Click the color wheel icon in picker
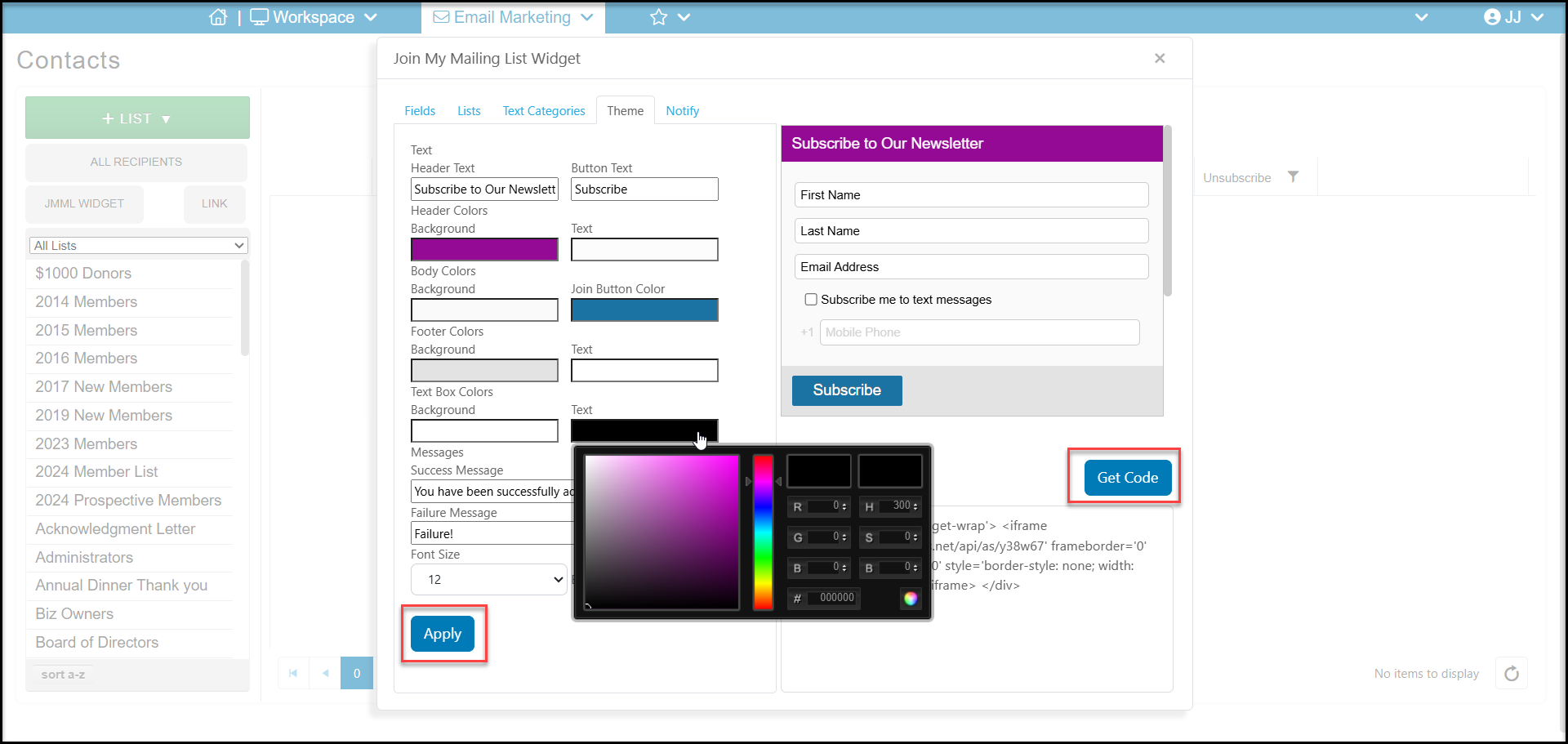 [910, 598]
